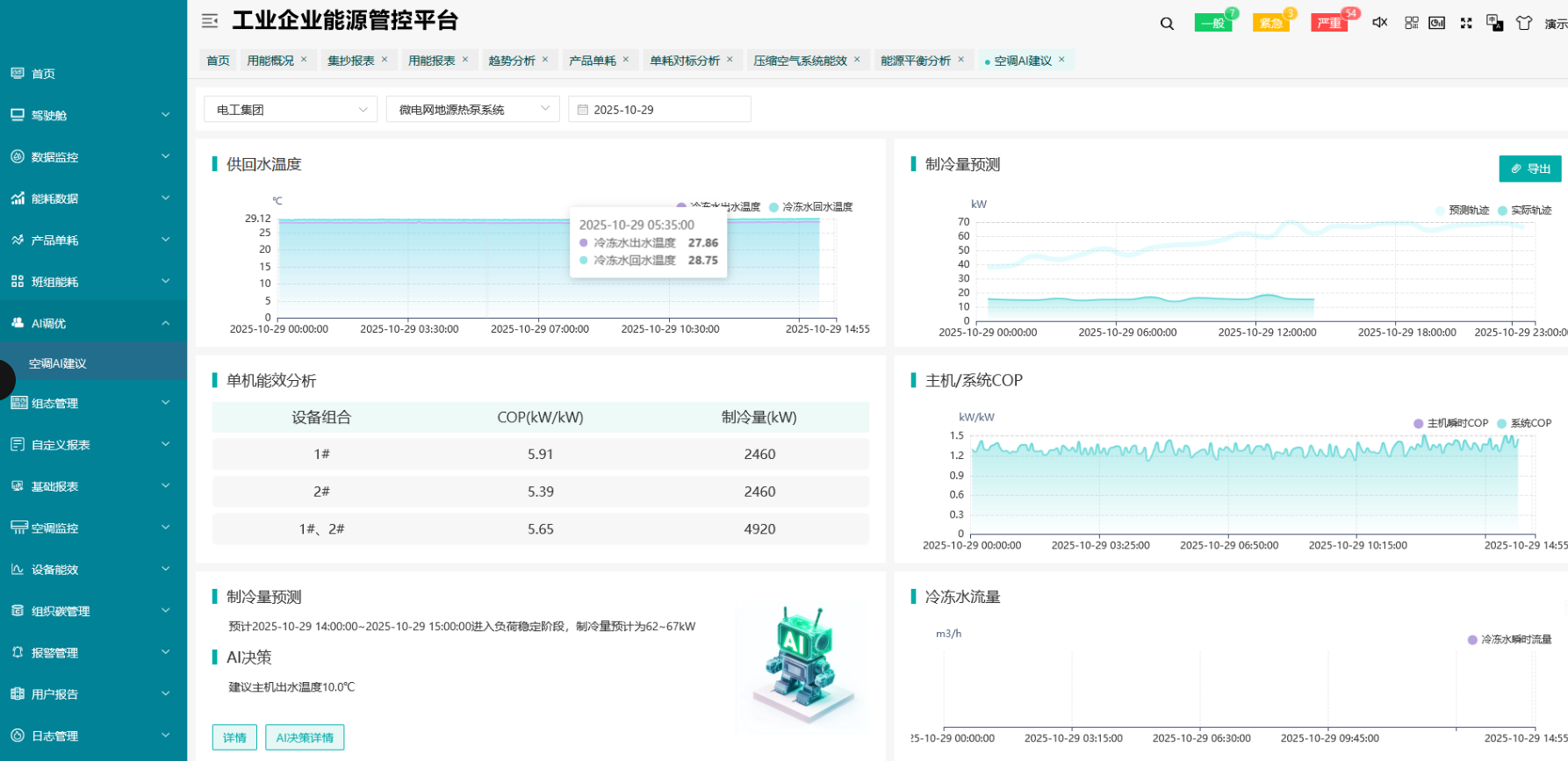Screen dimensions: 1568x761
Task: Expand the 数据监控 sidebar menu
Action: click(93, 157)
